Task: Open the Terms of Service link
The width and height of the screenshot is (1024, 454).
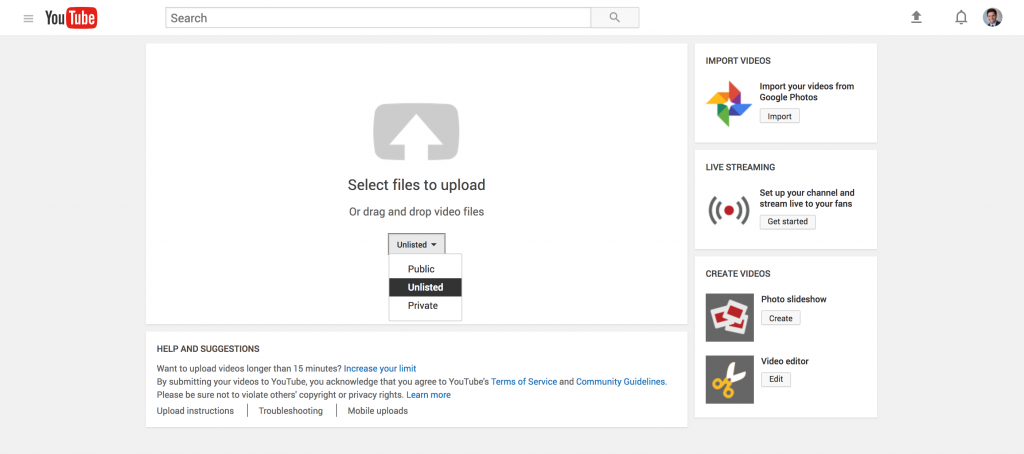Action: point(524,381)
